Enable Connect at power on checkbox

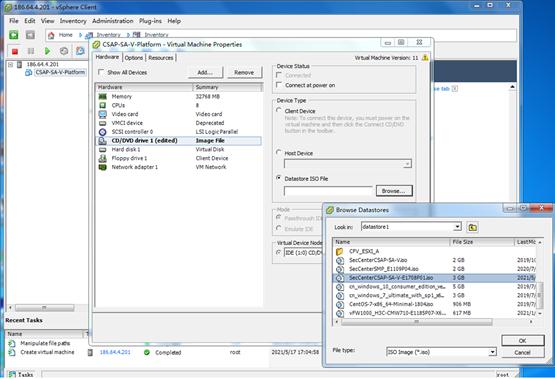279,85
